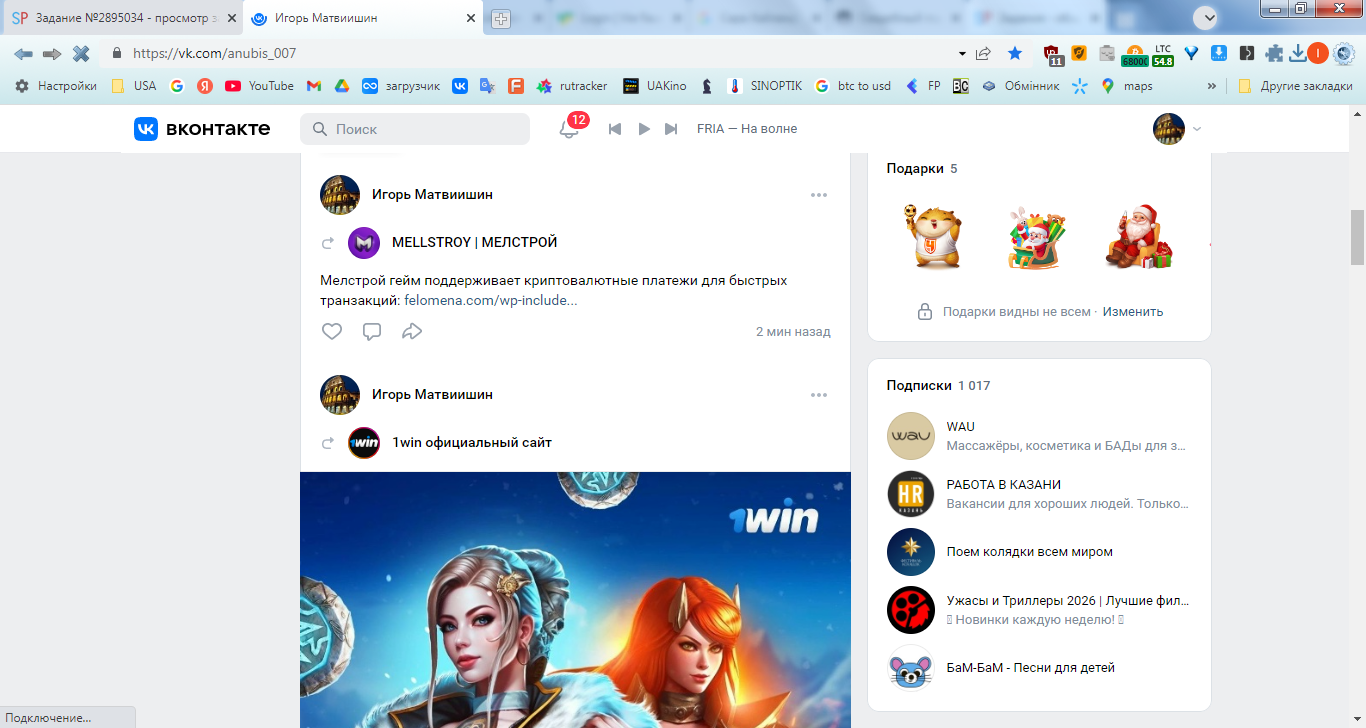Open the YouTube bookmark
Image resolution: width=1366 pixels, height=728 pixels.
tap(260, 86)
